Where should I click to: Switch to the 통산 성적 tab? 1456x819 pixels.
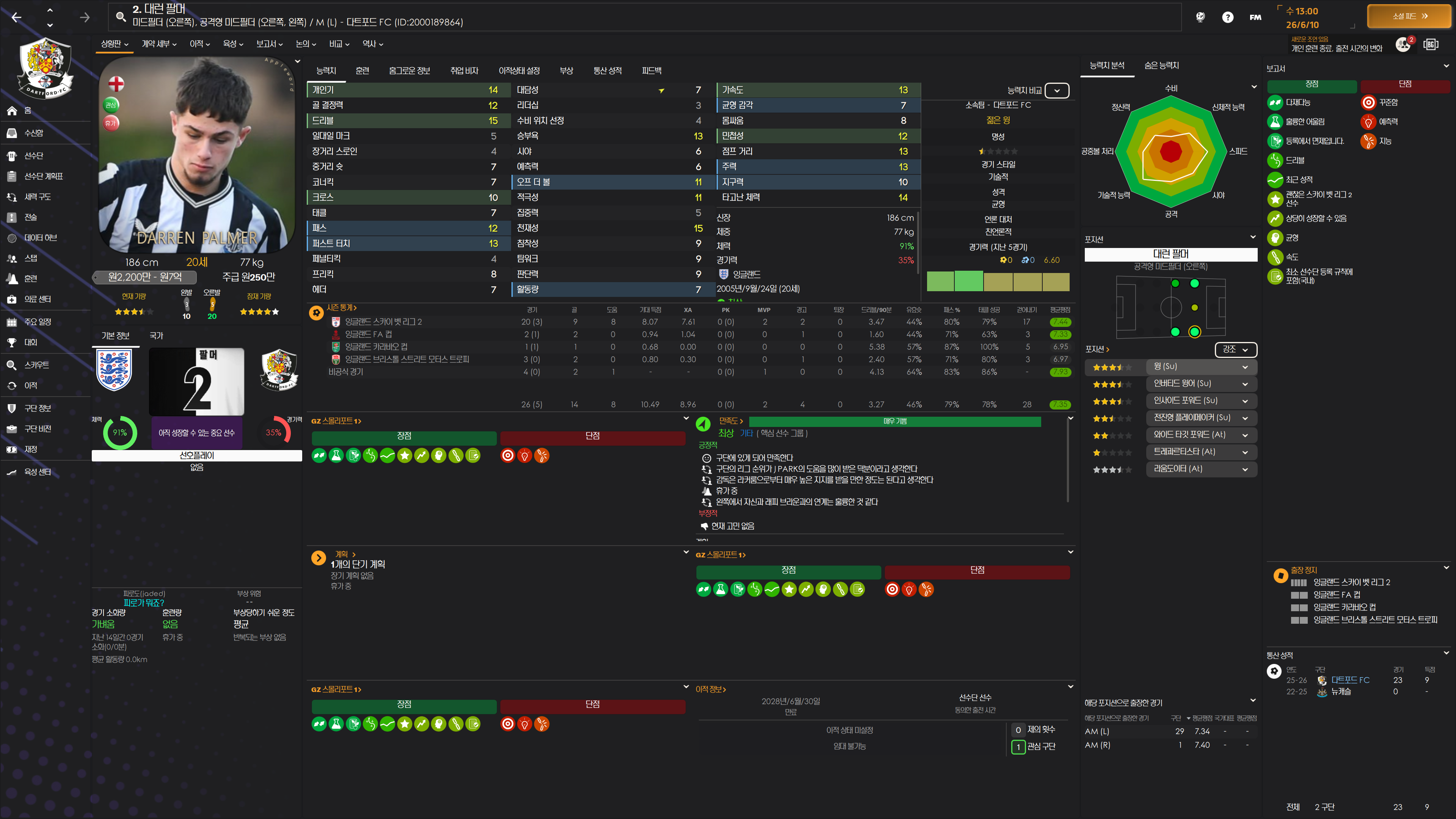tap(607, 71)
